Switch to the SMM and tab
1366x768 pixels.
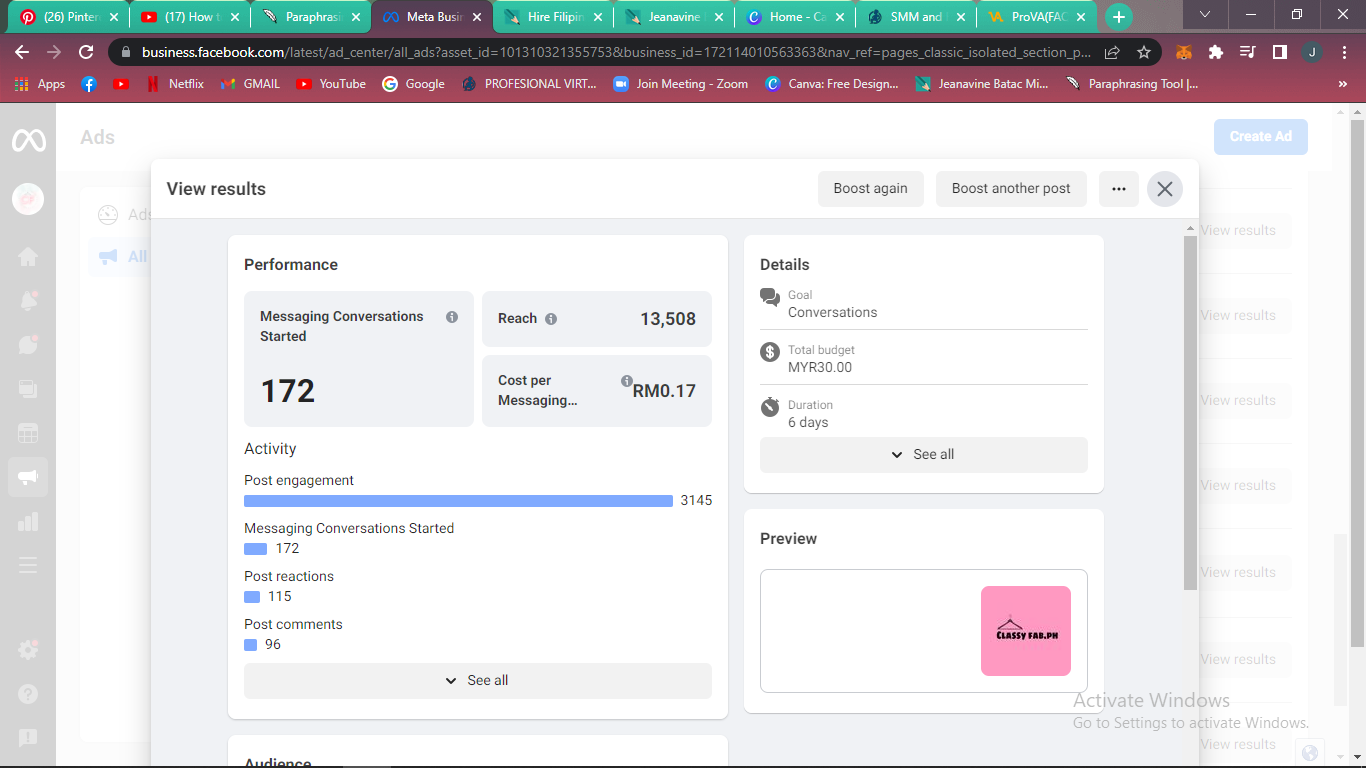click(x=916, y=17)
